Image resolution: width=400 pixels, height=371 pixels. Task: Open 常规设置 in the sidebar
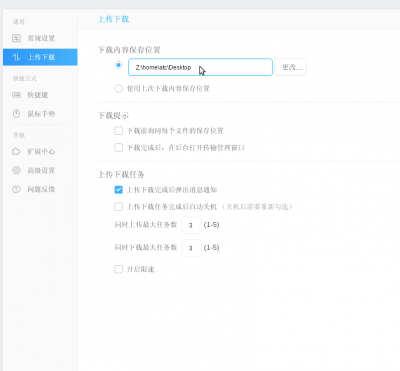40,38
